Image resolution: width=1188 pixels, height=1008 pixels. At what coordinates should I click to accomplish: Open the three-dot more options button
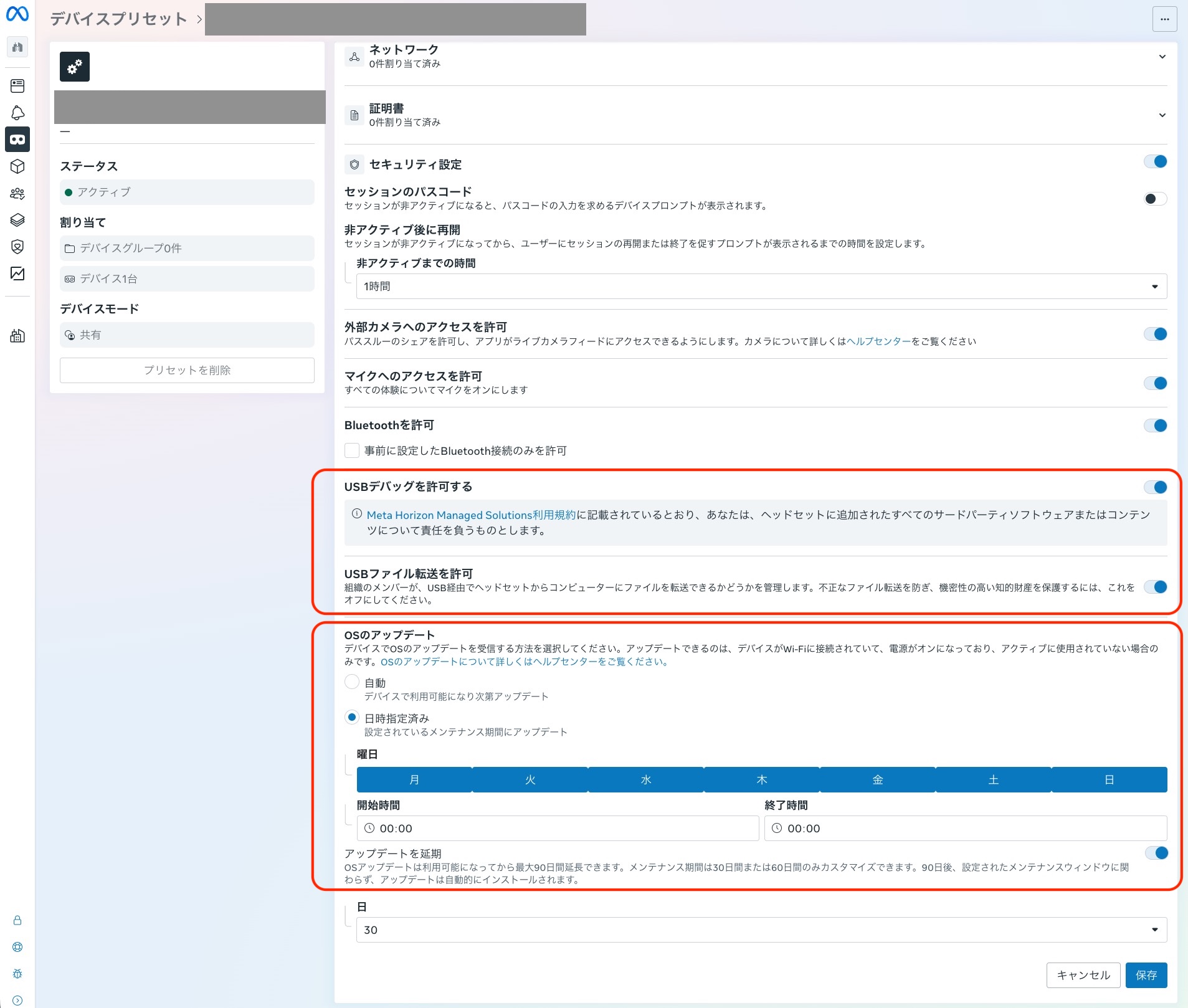tap(1164, 19)
